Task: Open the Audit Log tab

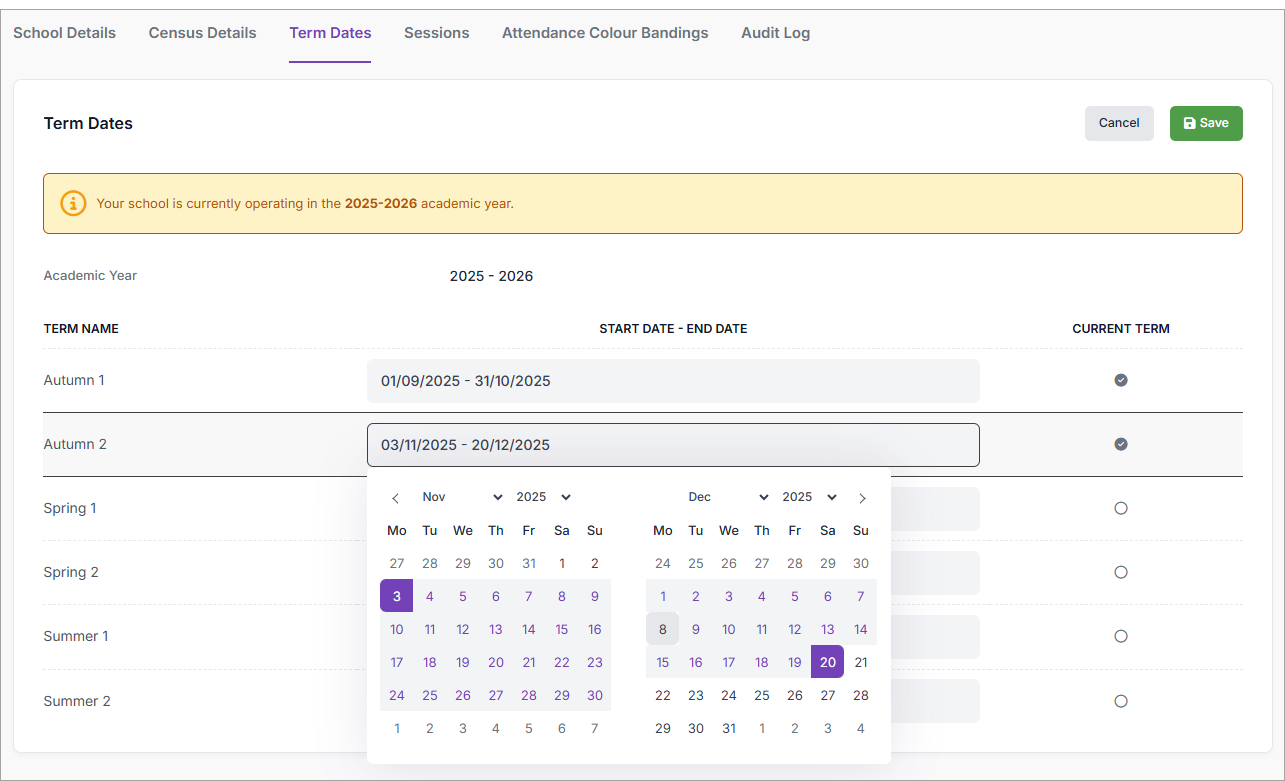Action: click(775, 33)
